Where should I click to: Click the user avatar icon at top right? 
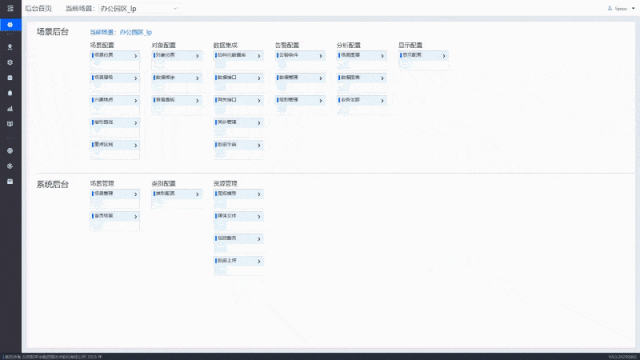click(610, 8)
